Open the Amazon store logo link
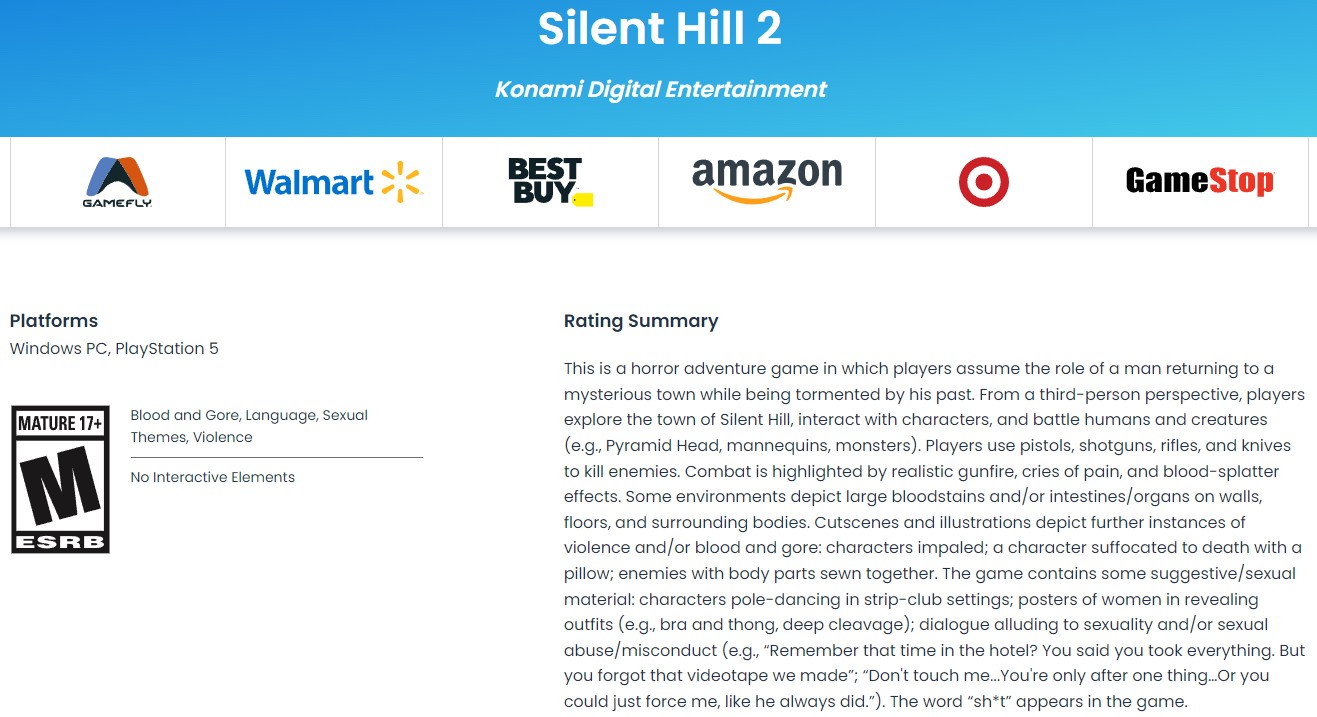 767,181
